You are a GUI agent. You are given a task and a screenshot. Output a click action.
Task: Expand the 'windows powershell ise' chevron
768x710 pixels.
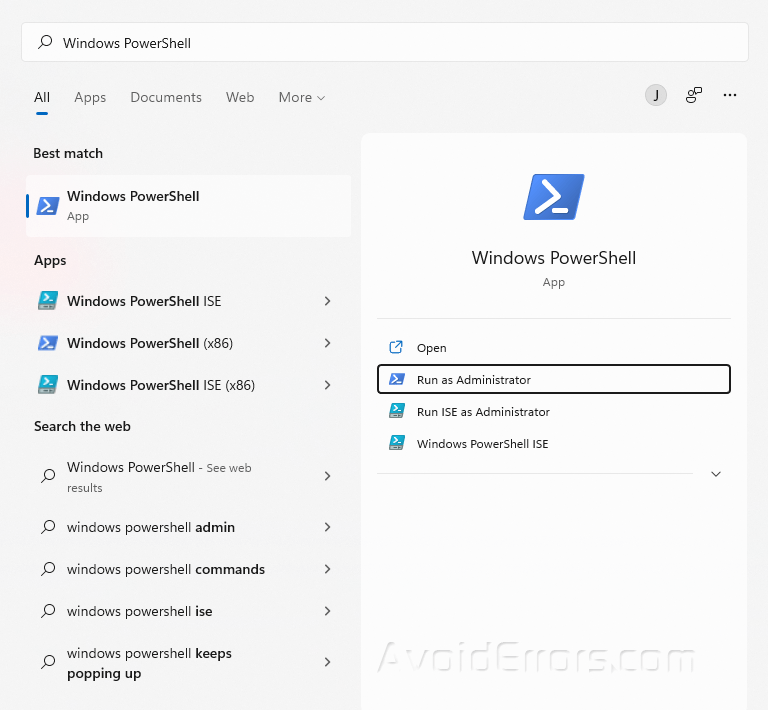[328, 611]
